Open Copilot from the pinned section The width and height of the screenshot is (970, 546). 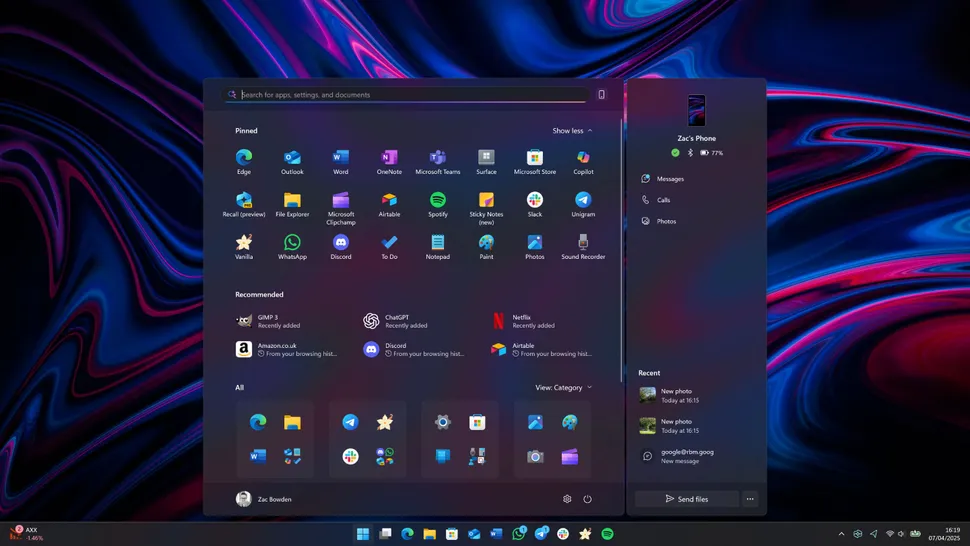583,158
